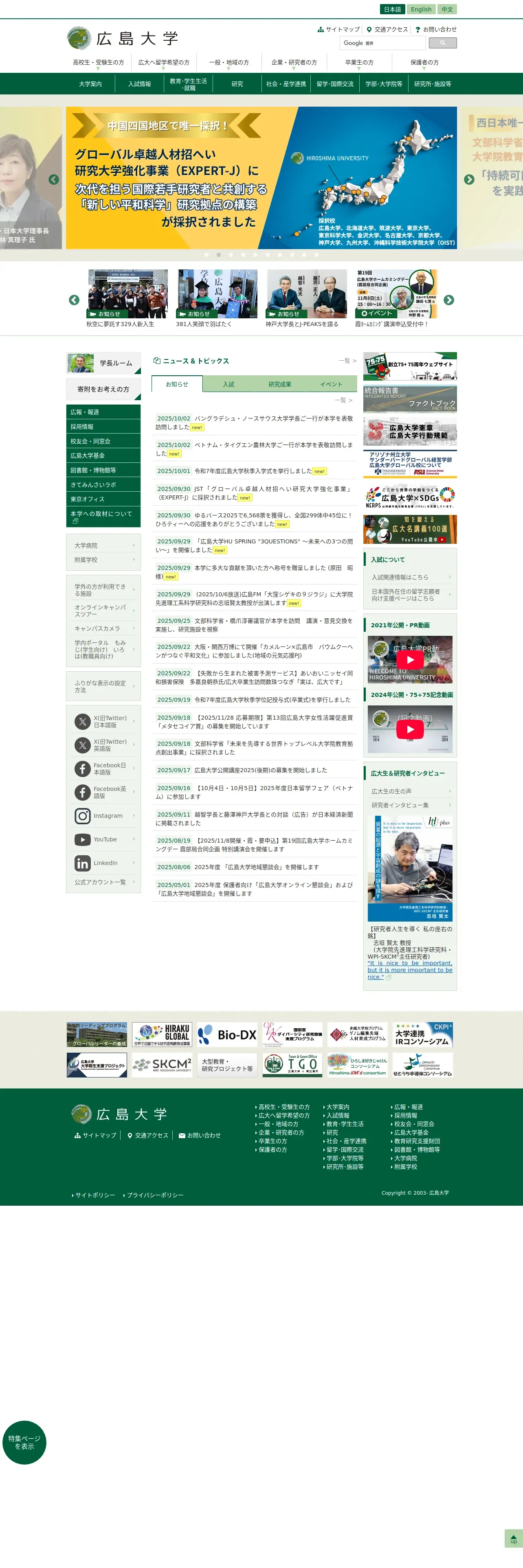
Task: Switch to the イベント news tab
Action: coord(331,384)
